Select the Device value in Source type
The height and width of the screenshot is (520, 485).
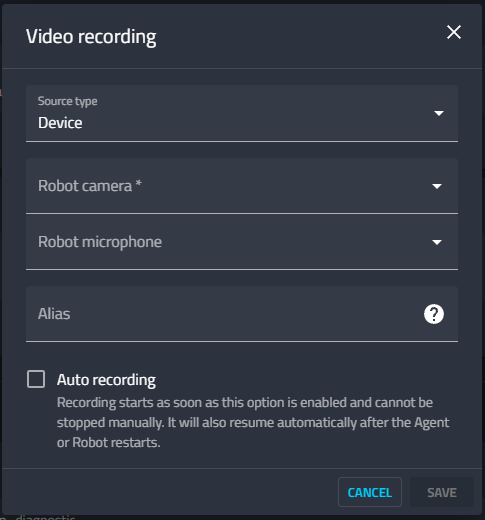[x=60, y=123]
